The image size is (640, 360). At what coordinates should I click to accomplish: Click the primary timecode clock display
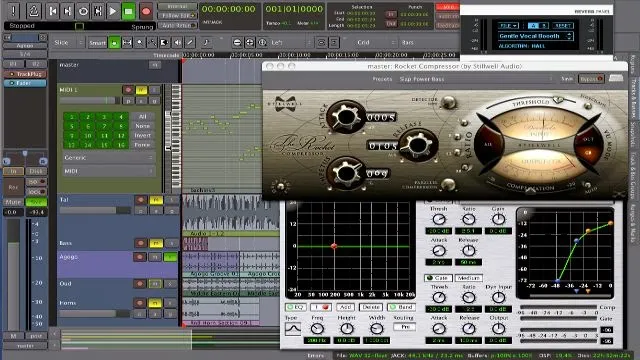229,9
